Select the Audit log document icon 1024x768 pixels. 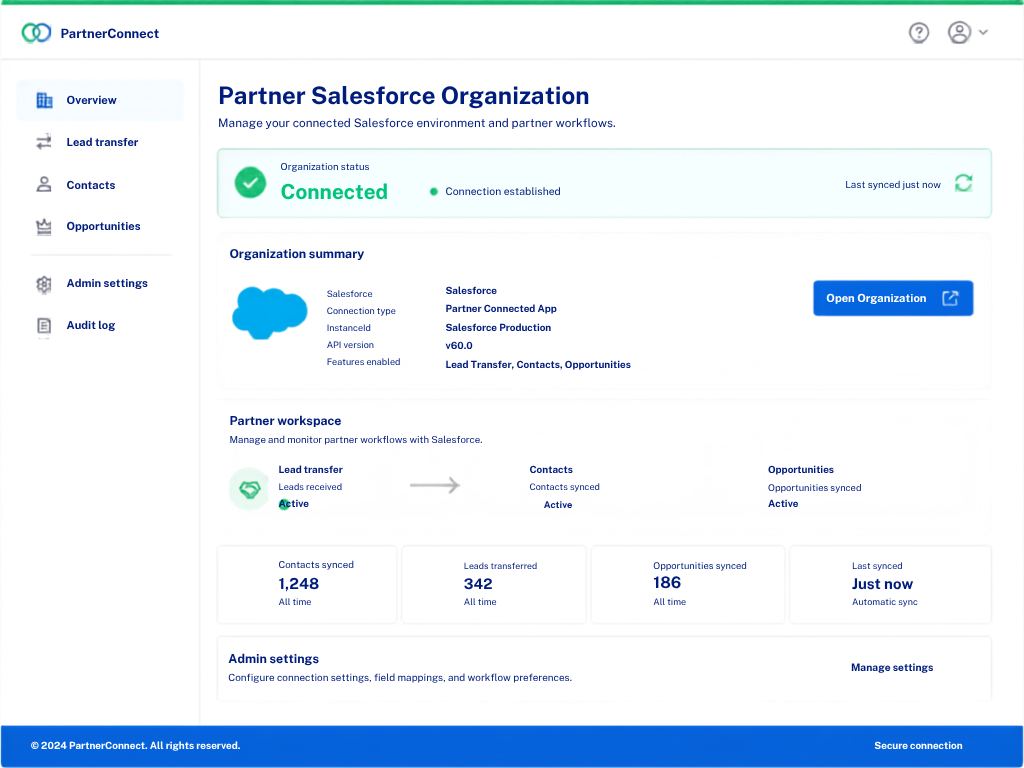coord(44,325)
